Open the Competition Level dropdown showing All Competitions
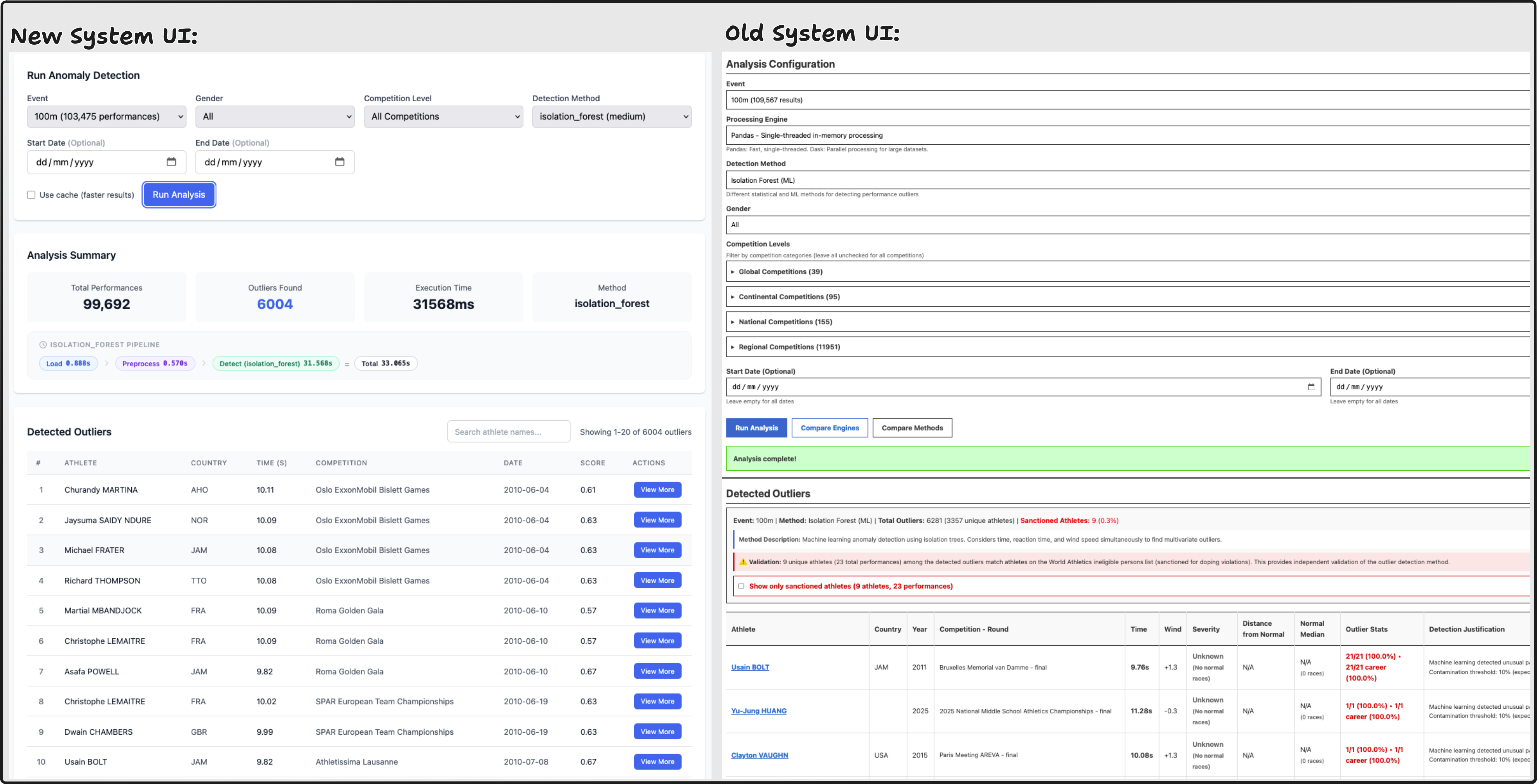This screenshot has width=1537, height=784. [x=443, y=116]
